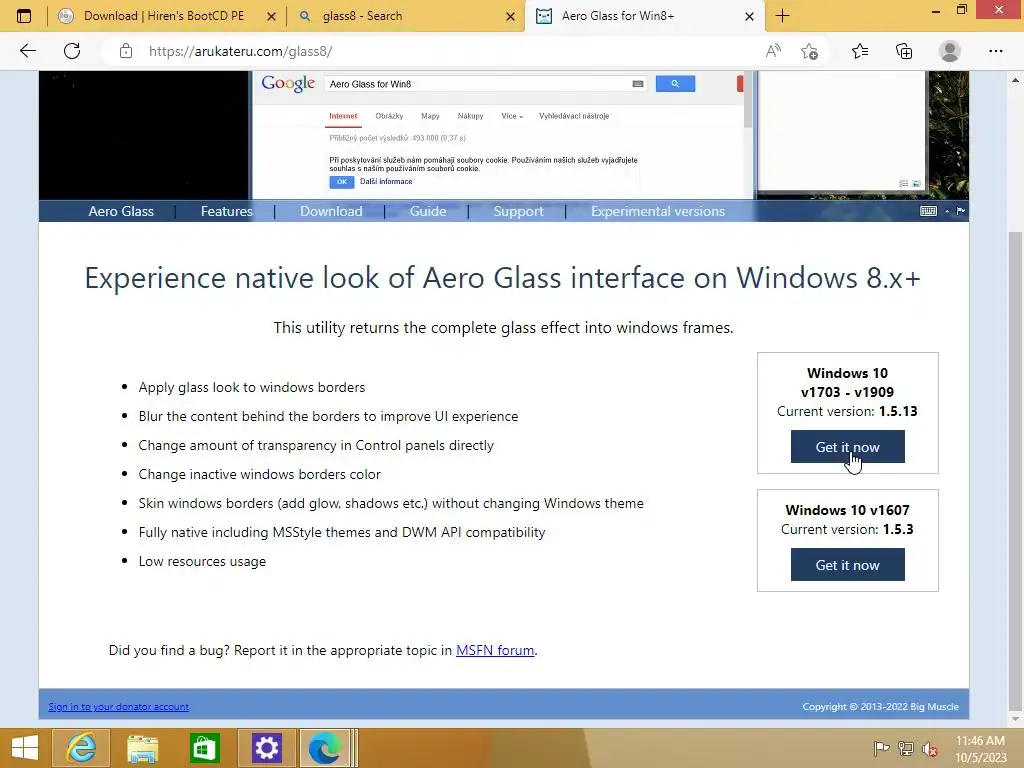Open the MSFN forum link
This screenshot has height=768, width=1024.
click(x=495, y=650)
